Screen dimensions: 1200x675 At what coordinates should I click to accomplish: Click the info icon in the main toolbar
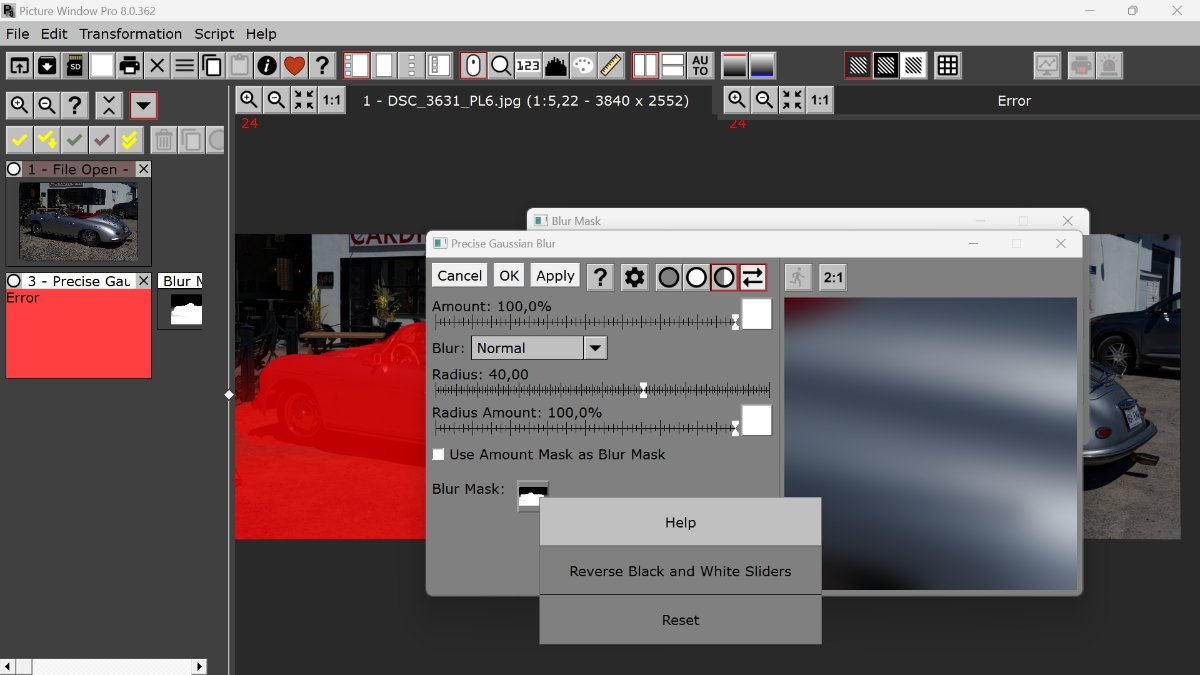(267, 66)
